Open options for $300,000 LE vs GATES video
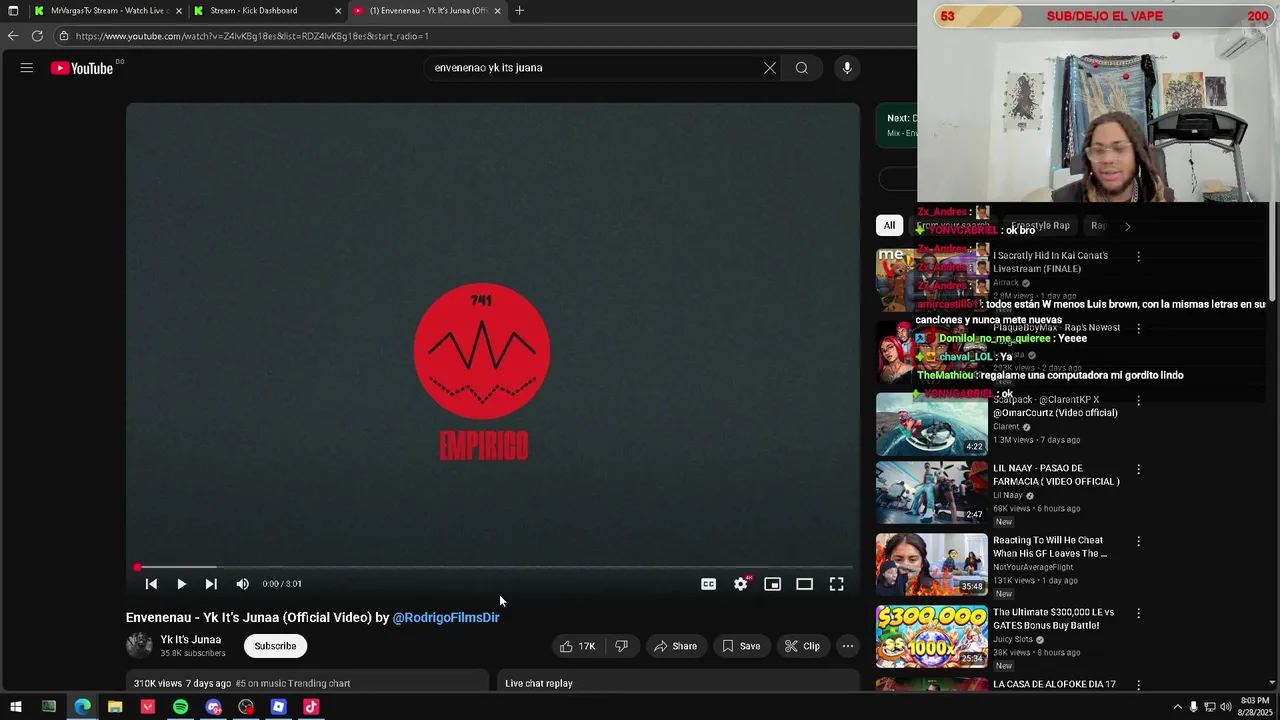 click(x=1138, y=613)
